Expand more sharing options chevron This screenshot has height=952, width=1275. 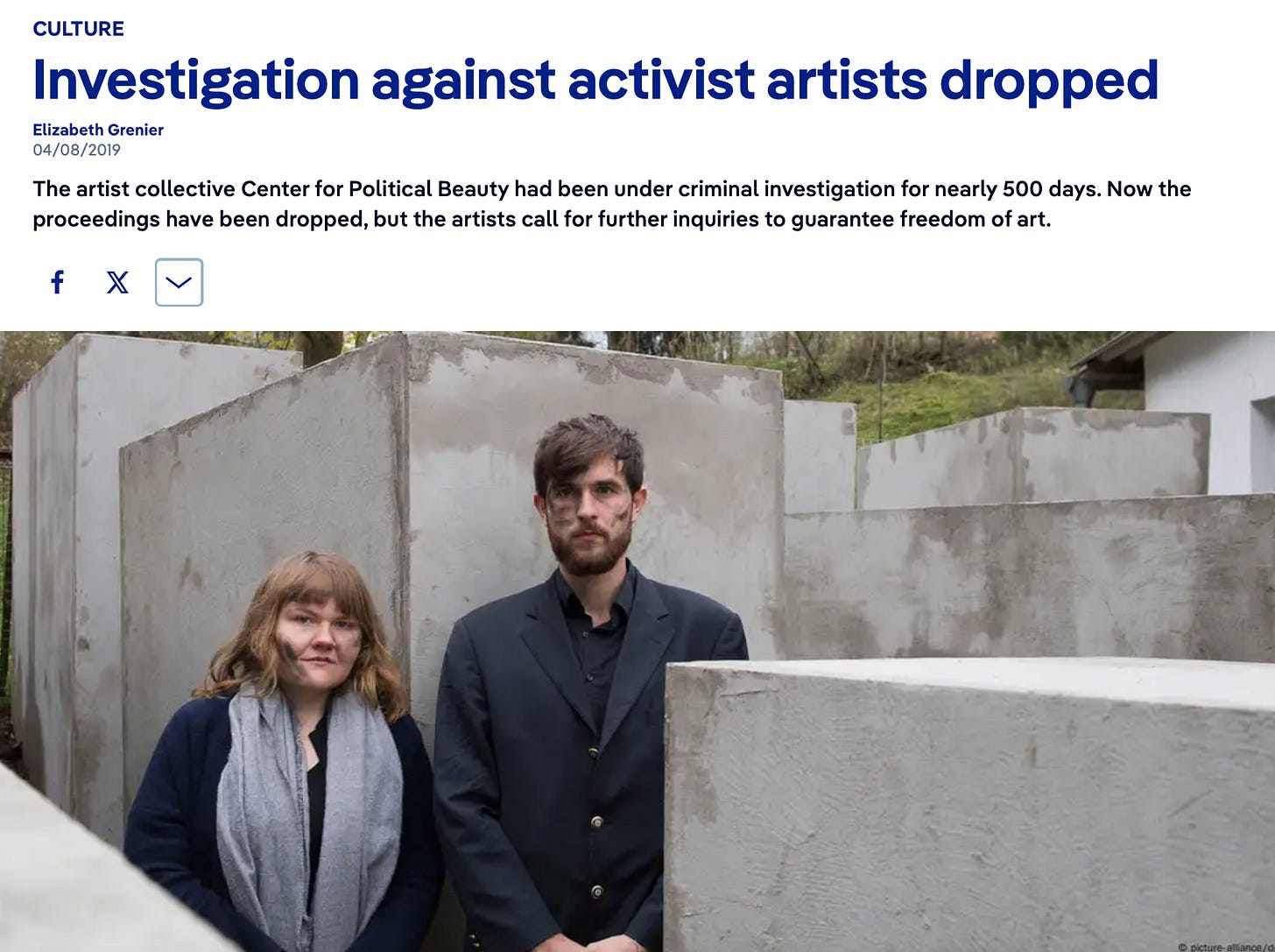click(x=179, y=282)
